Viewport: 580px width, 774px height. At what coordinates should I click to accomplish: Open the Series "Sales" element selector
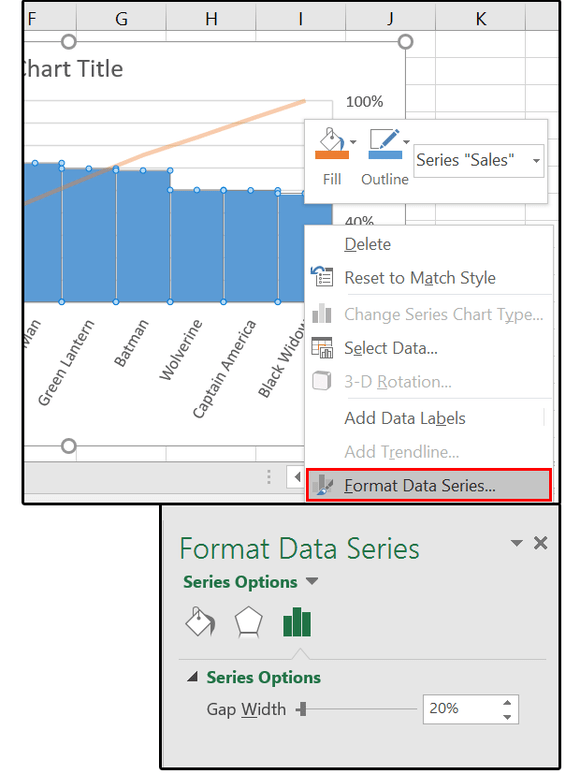[x=478, y=160]
